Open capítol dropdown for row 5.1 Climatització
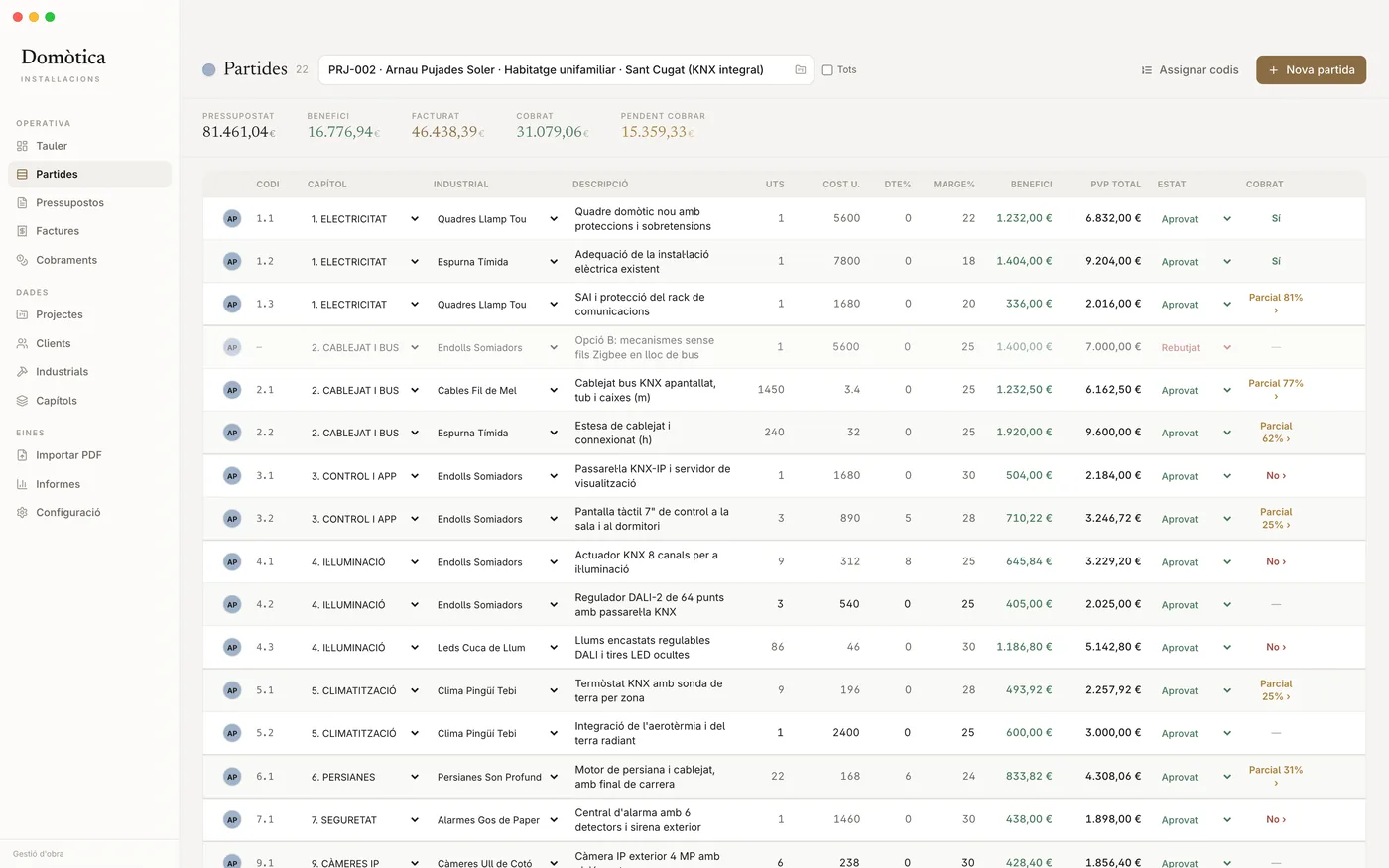Image resolution: width=1389 pixels, height=868 pixels. pos(365,690)
